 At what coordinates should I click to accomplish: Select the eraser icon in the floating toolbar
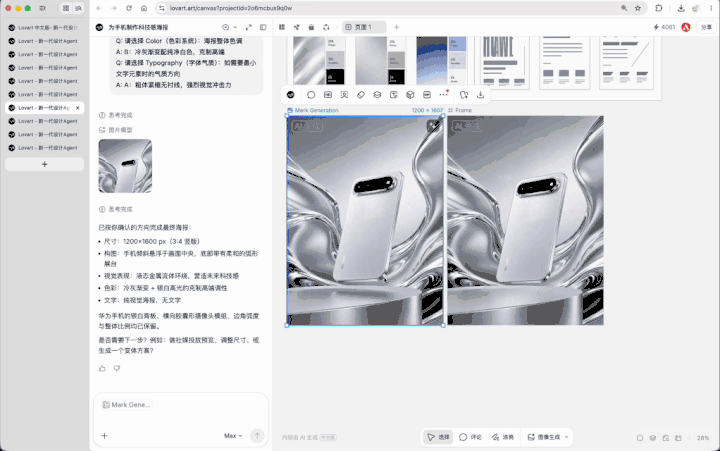click(x=361, y=95)
